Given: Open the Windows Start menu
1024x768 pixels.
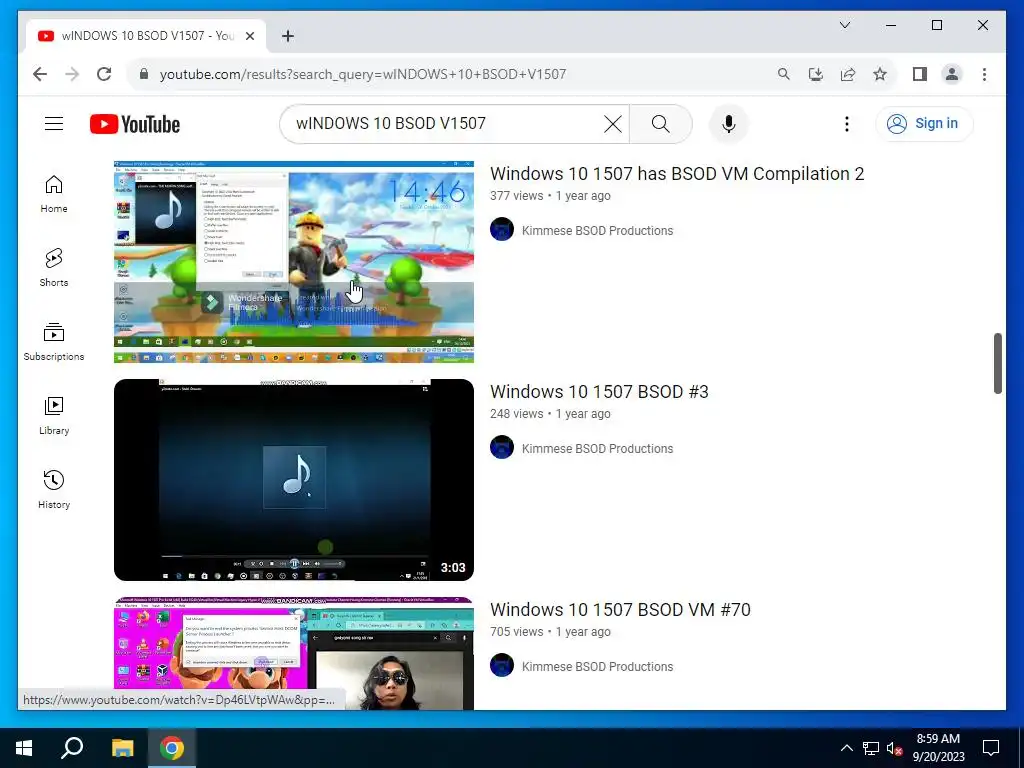Looking at the screenshot, I should (x=24, y=748).
